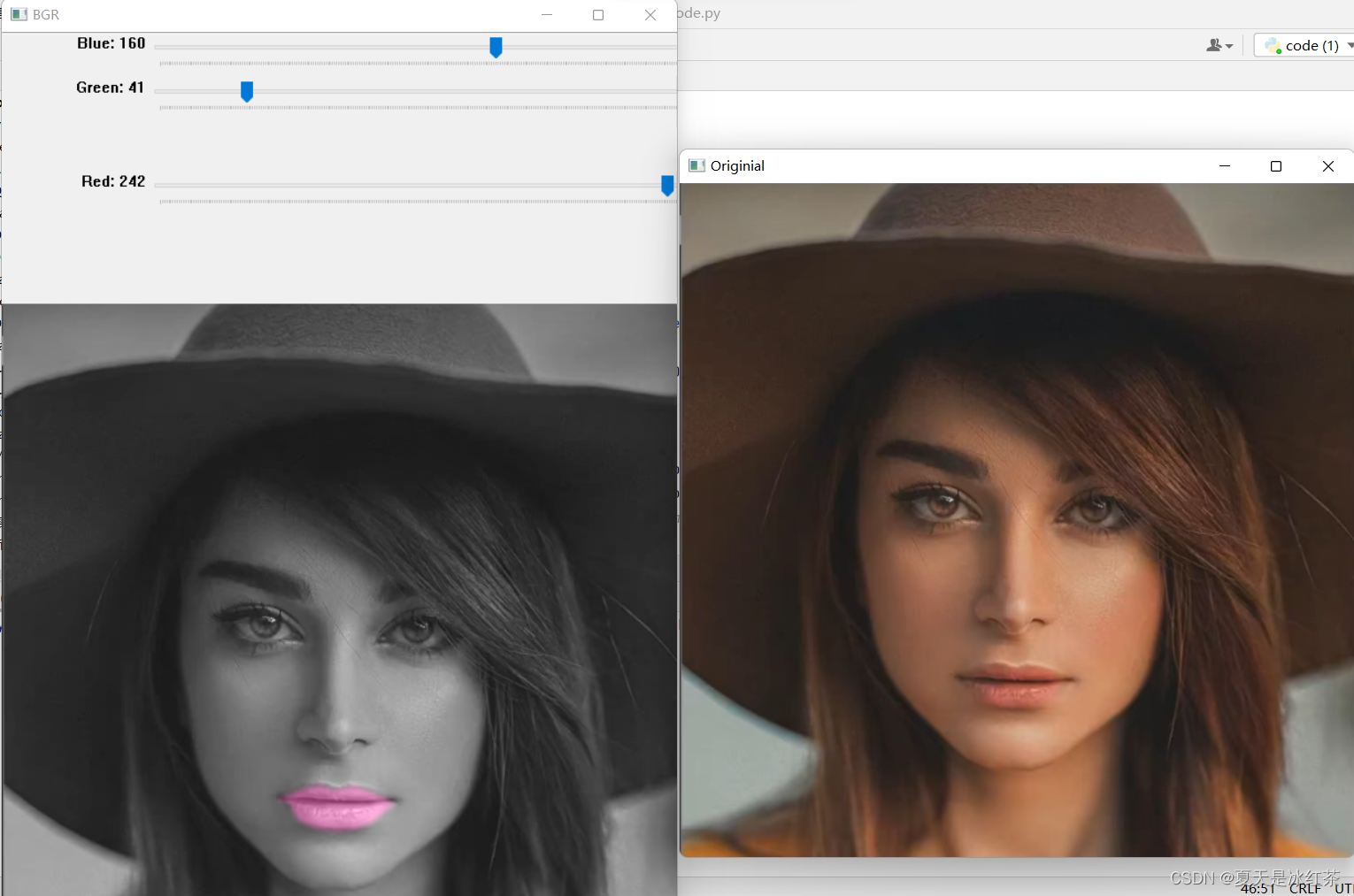The image size is (1354, 896).
Task: Click the Originial window title icon
Action: (696, 165)
